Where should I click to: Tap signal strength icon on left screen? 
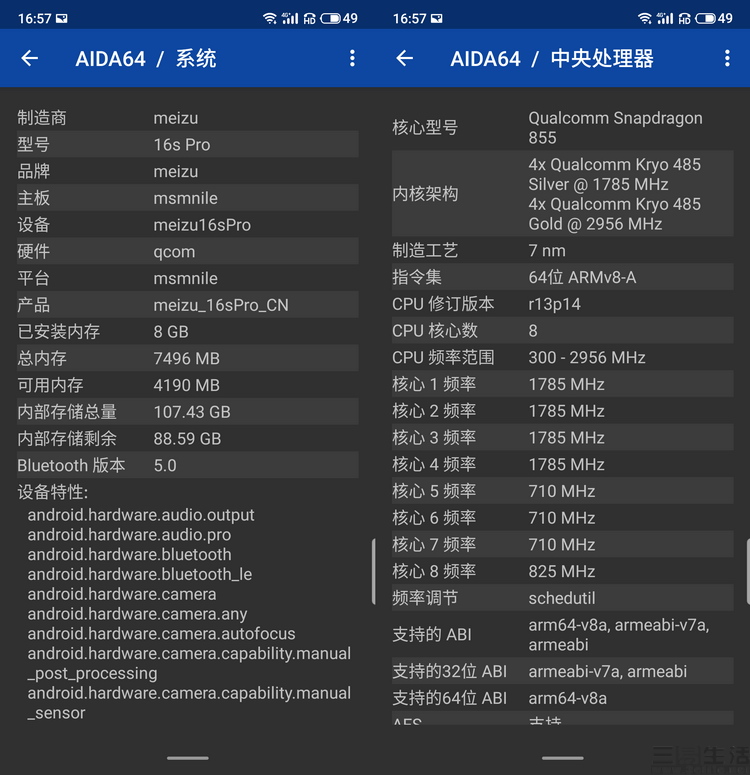point(290,19)
